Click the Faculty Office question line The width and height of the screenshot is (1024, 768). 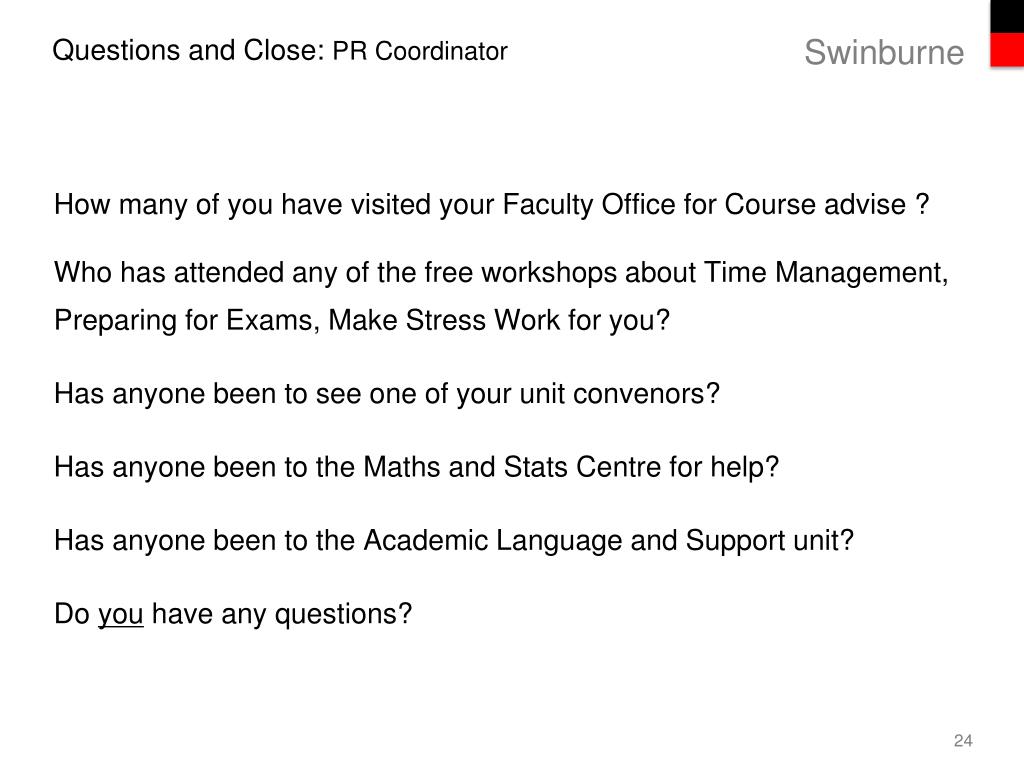click(491, 205)
